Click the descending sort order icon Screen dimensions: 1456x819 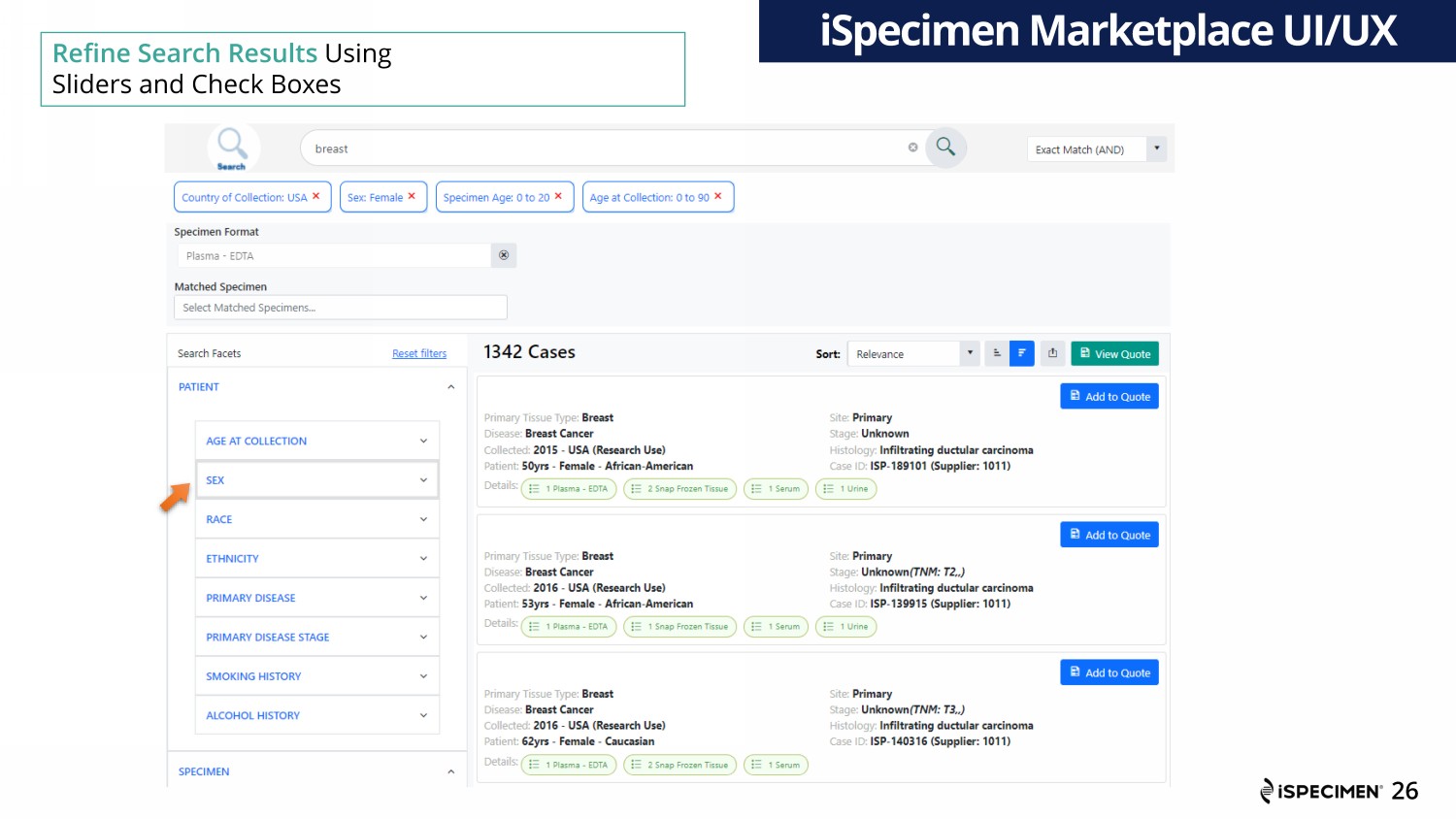1022,353
